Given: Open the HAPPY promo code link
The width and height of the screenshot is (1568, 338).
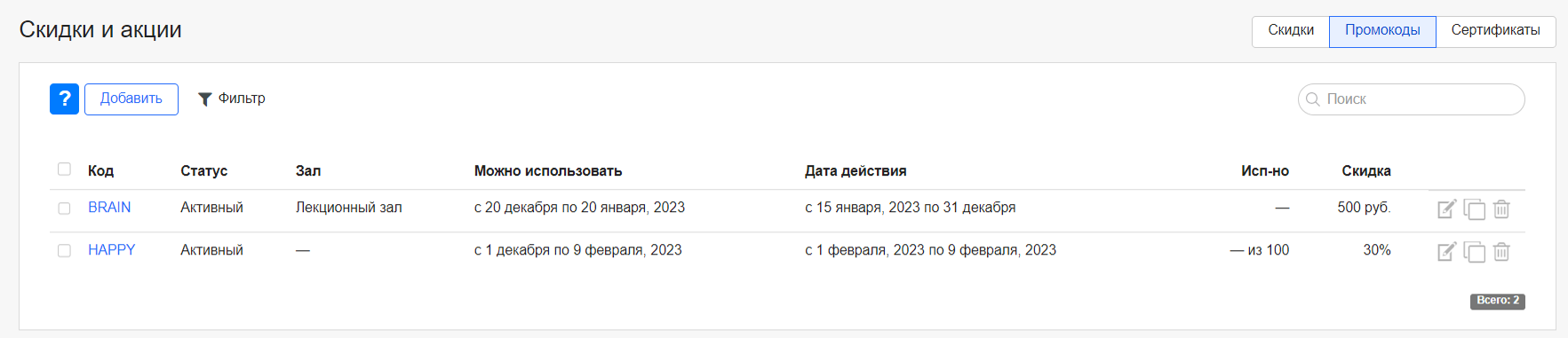Looking at the screenshot, I should tap(112, 250).
